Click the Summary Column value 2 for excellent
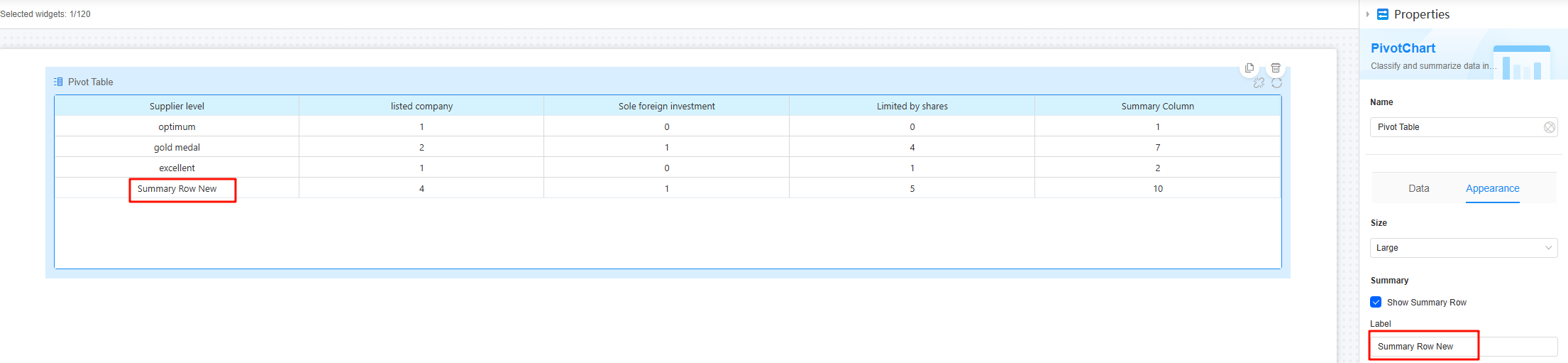Viewport: 1568px width, 363px height. 1157,168
